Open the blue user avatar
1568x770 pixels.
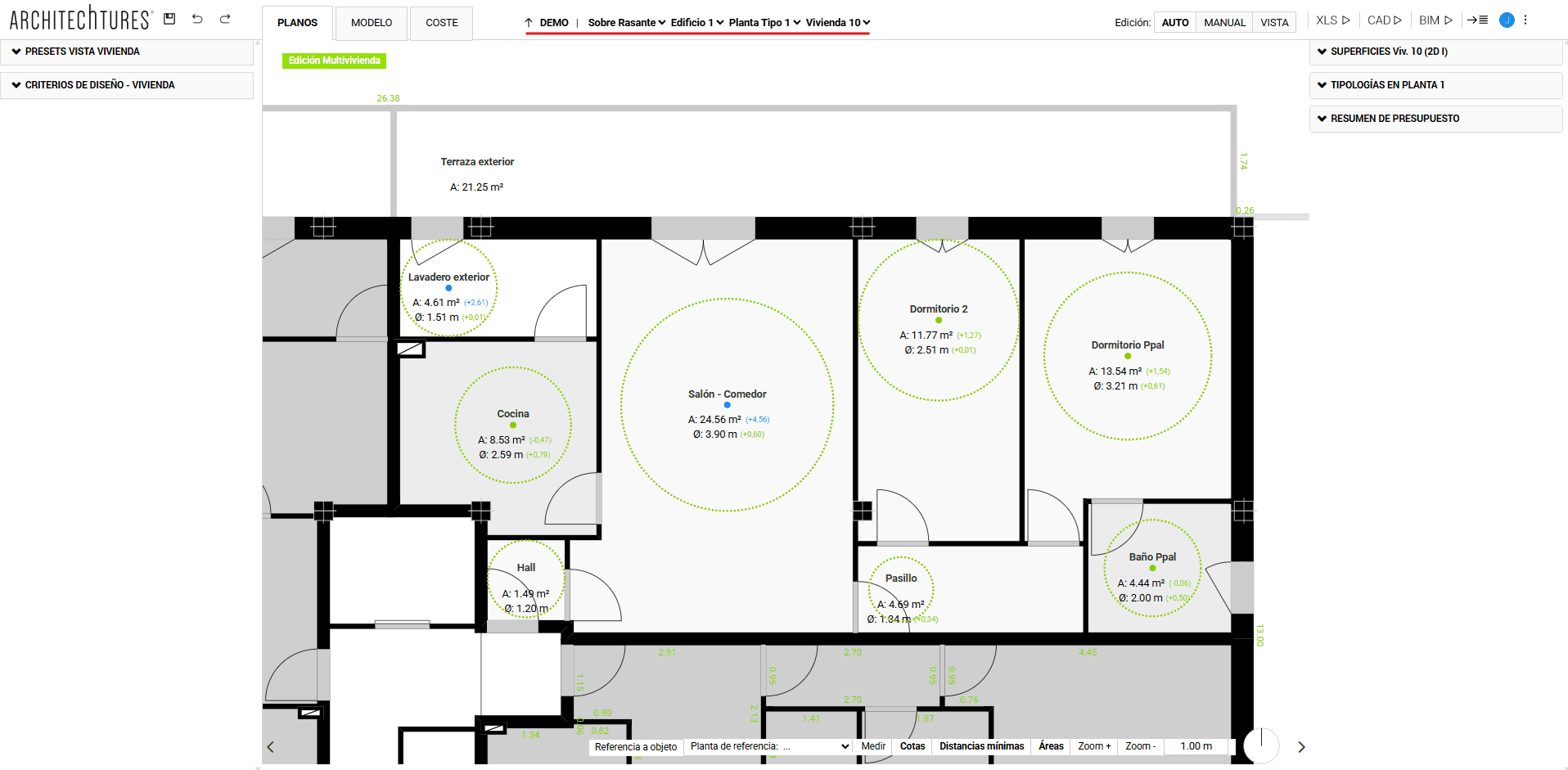[1507, 20]
